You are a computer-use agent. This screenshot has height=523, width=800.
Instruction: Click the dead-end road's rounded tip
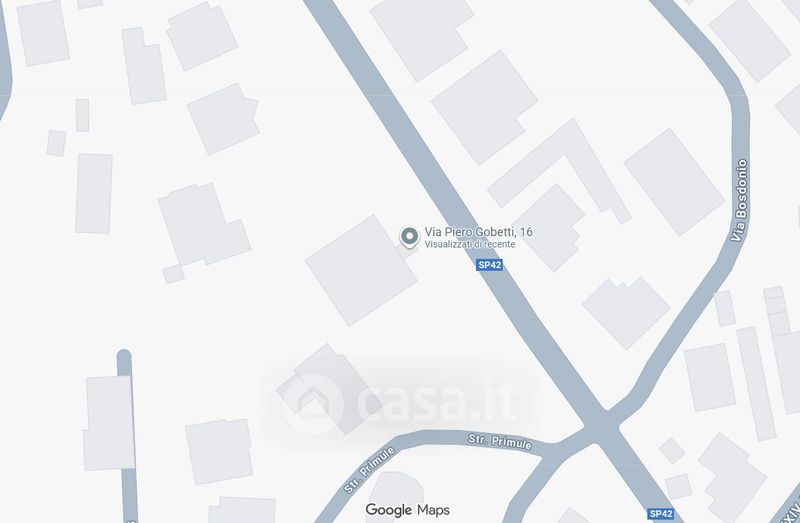[124, 356]
